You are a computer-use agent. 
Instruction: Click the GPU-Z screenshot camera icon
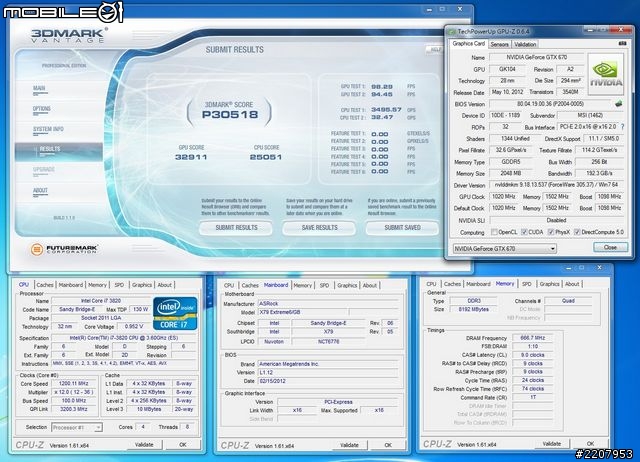(x=622, y=43)
